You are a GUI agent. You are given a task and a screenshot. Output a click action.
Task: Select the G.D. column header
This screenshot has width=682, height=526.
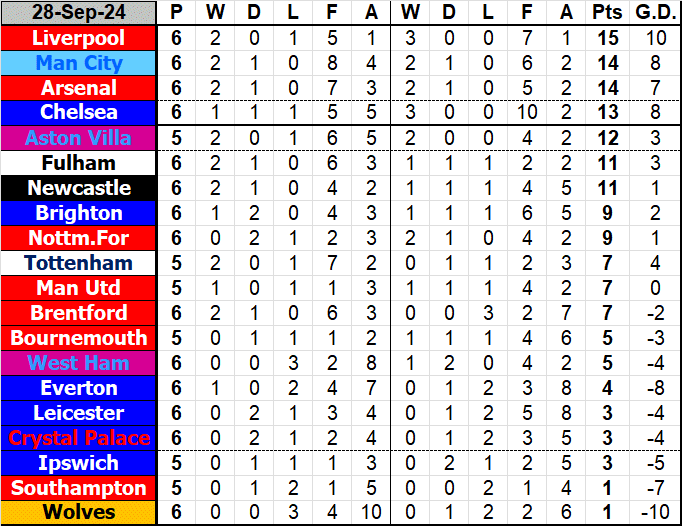652,13
